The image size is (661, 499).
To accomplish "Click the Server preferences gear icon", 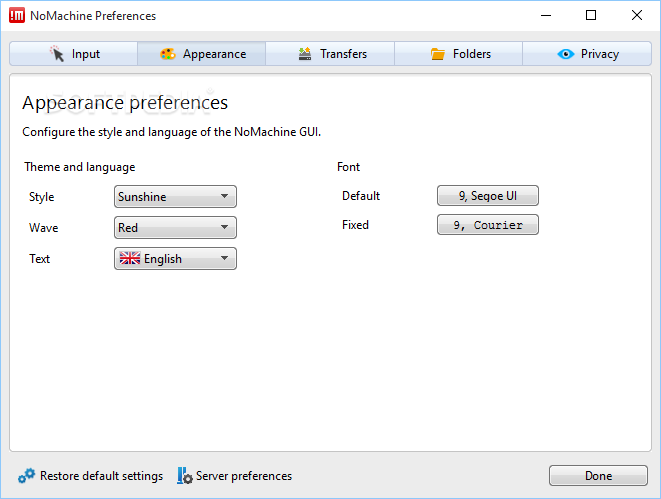I will click(x=185, y=476).
